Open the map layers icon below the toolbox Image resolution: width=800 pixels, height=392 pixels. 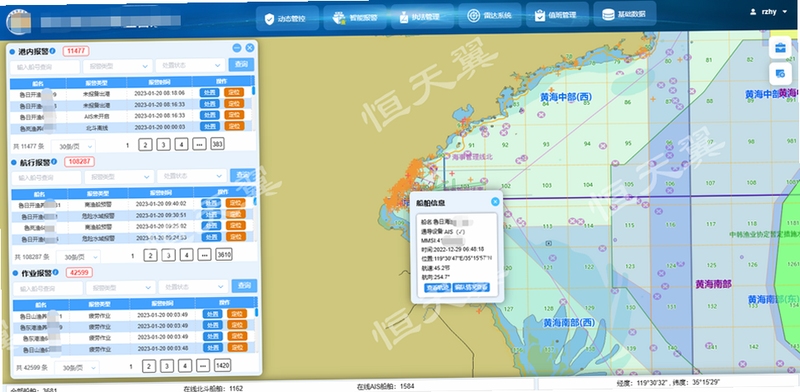(x=780, y=74)
